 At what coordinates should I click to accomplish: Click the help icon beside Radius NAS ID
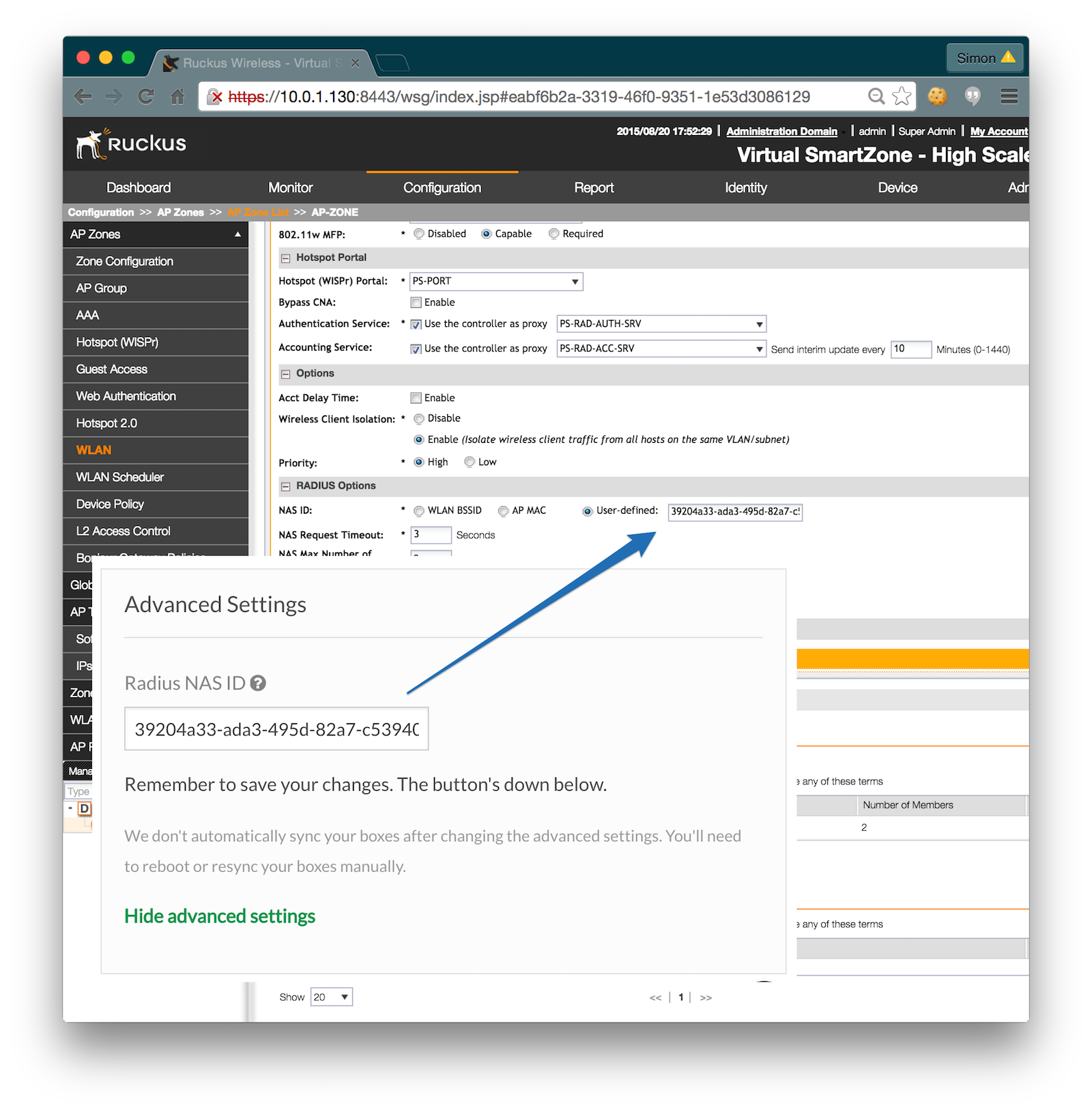pos(258,683)
